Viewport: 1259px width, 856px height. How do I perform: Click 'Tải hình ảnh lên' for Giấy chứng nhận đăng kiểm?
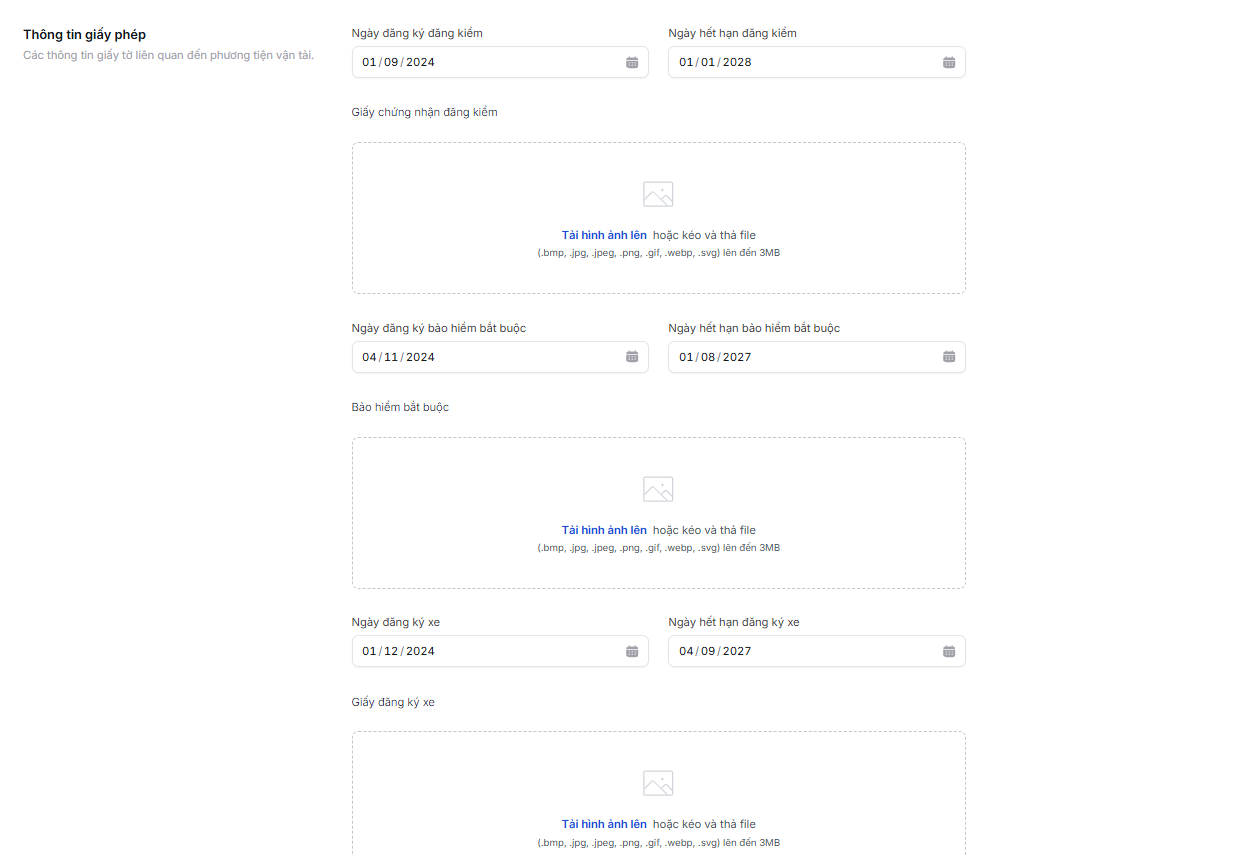(x=604, y=235)
